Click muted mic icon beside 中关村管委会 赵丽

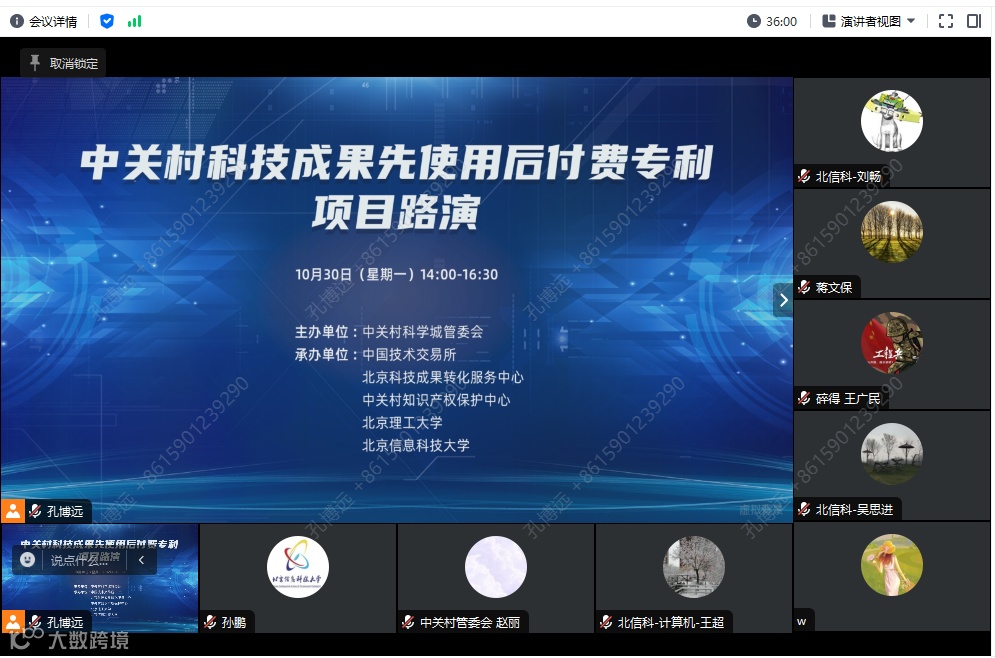(x=408, y=622)
